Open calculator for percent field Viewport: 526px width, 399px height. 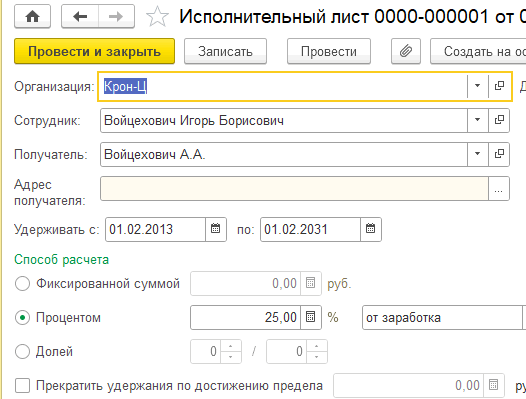311,317
